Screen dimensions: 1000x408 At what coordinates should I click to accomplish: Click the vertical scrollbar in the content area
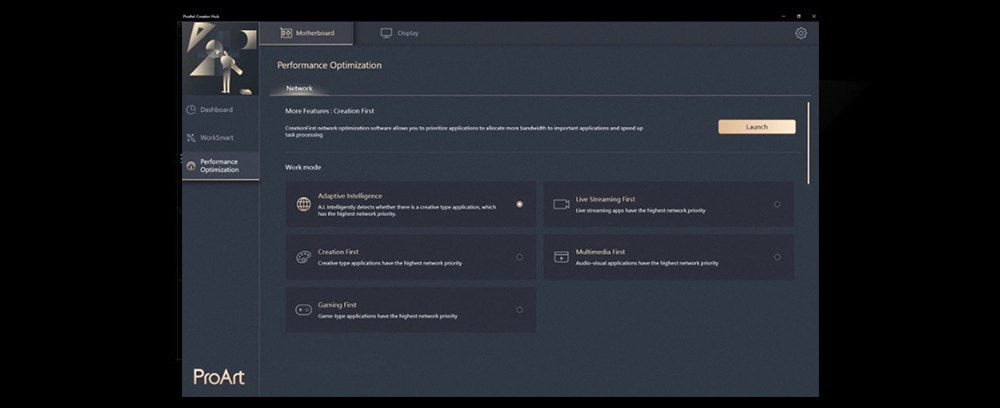click(809, 143)
